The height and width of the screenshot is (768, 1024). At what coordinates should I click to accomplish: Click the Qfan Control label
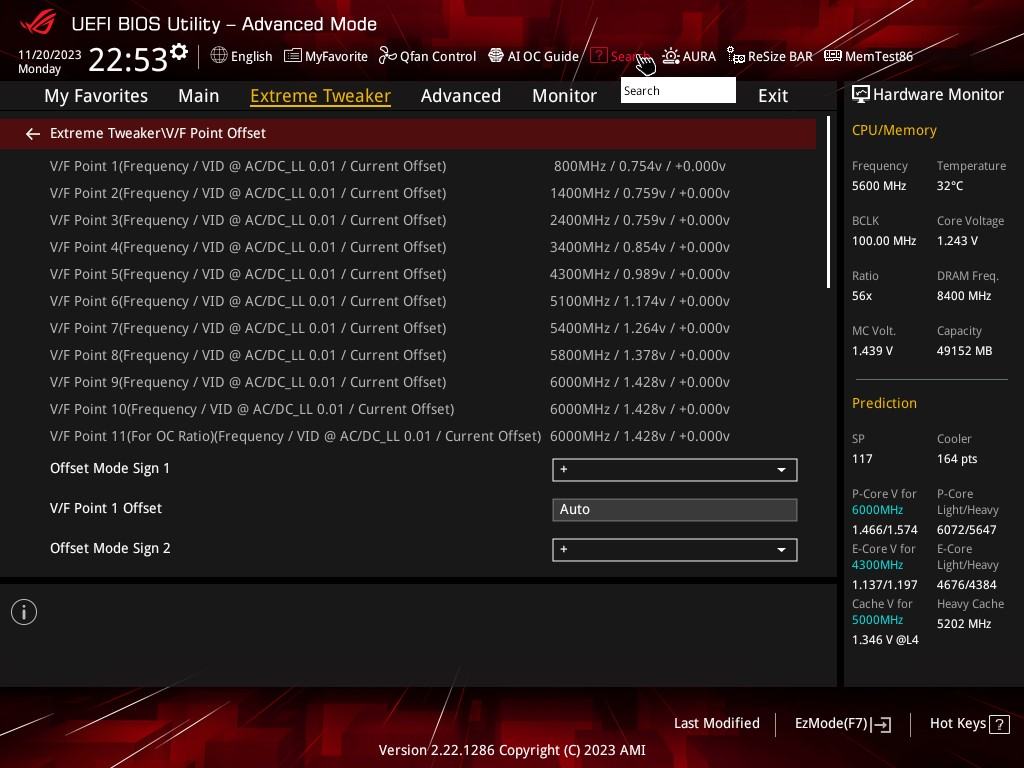(438, 56)
